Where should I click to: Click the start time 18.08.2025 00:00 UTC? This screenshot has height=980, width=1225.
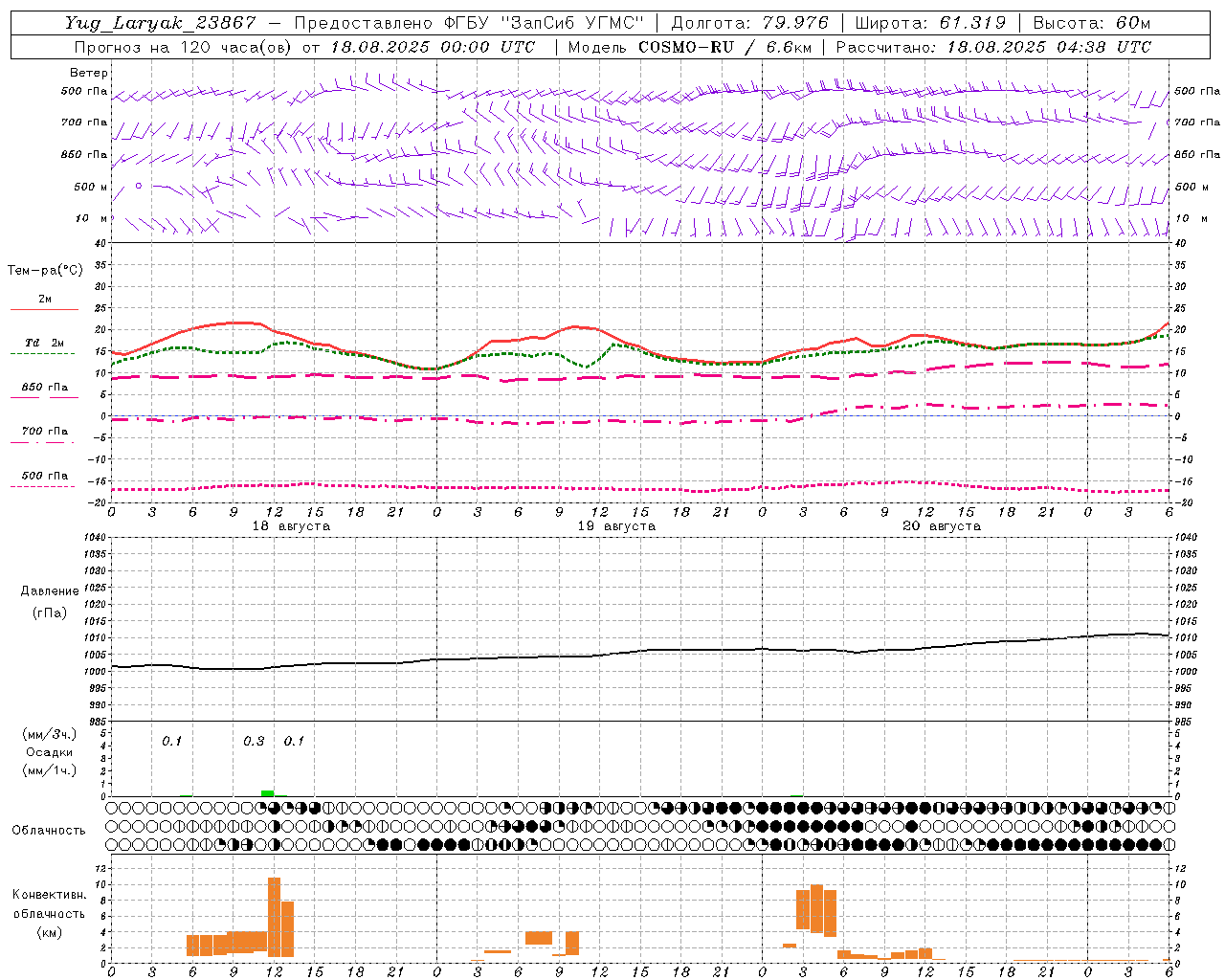pyautogui.click(x=434, y=47)
